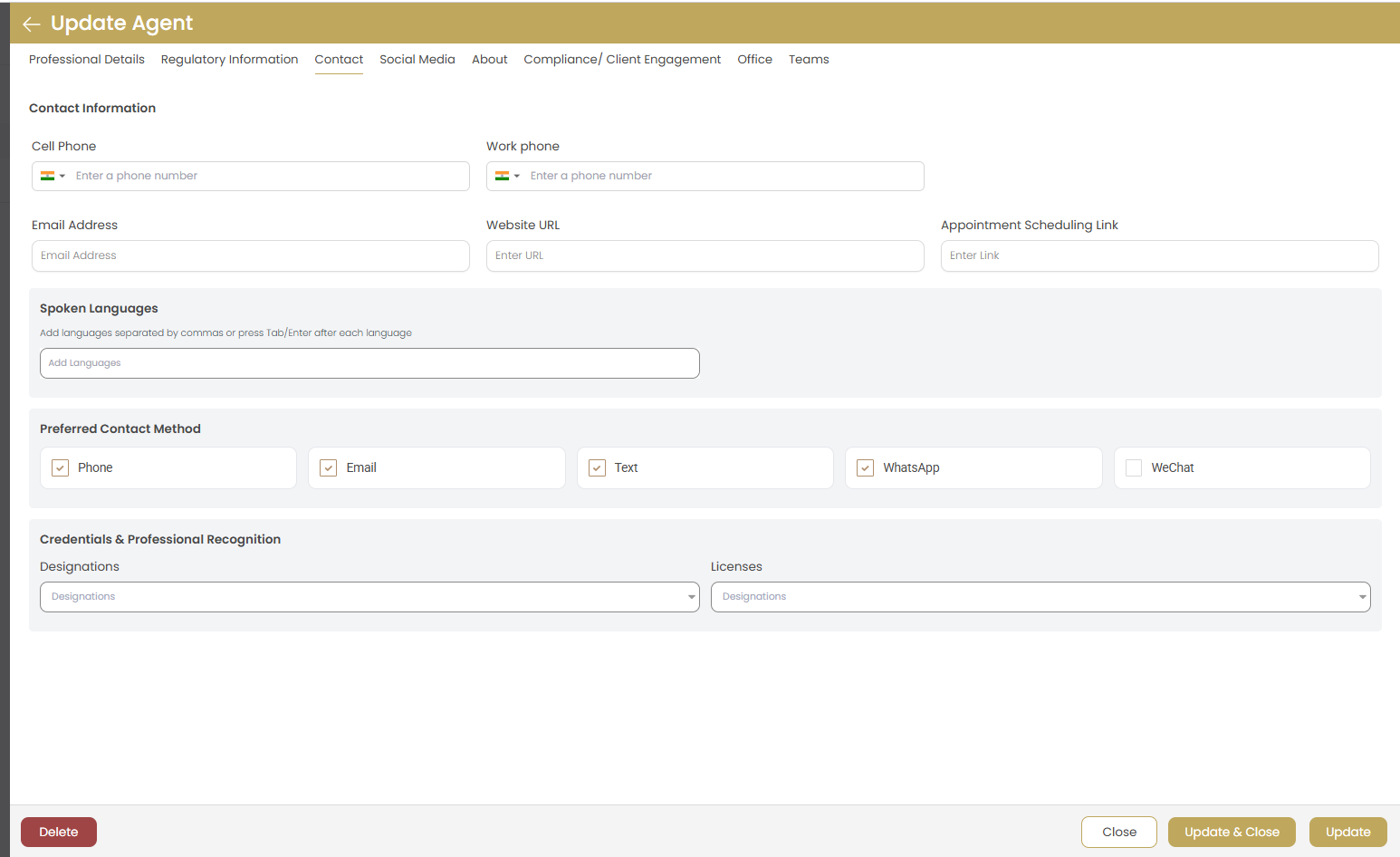Image resolution: width=1400 pixels, height=857 pixels.
Task: Enable the WeChat contact method
Action: coord(1133,467)
